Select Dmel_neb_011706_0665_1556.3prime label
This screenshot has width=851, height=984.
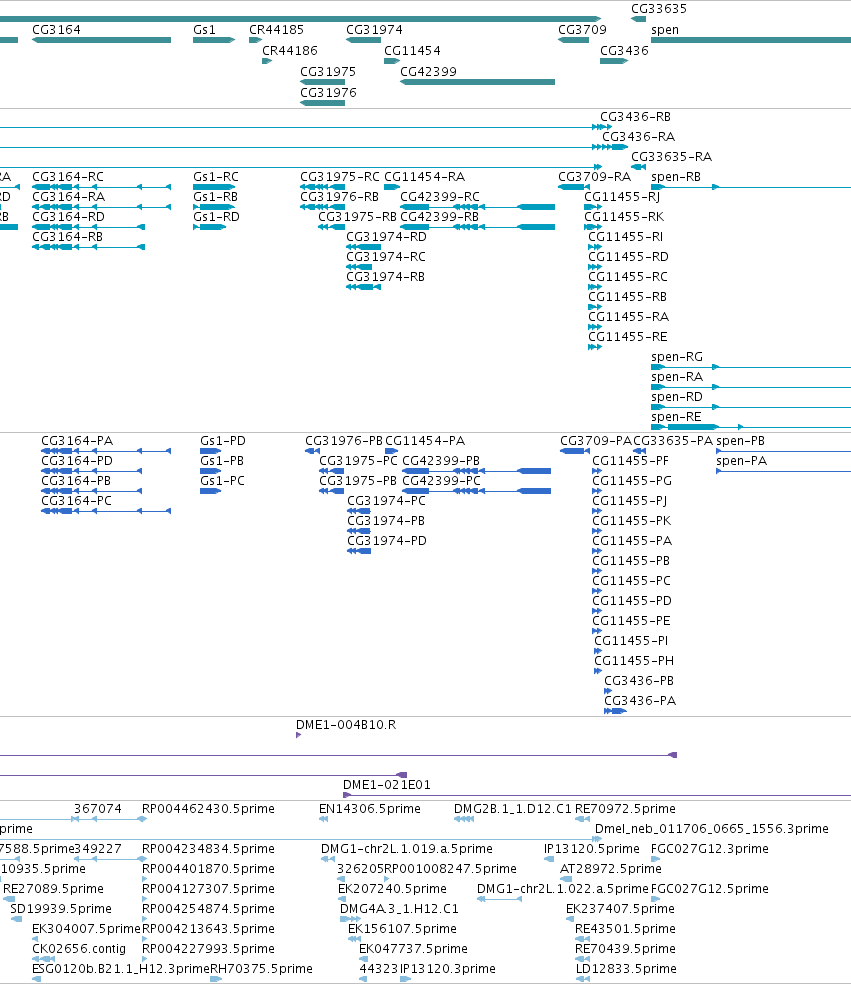(712, 829)
